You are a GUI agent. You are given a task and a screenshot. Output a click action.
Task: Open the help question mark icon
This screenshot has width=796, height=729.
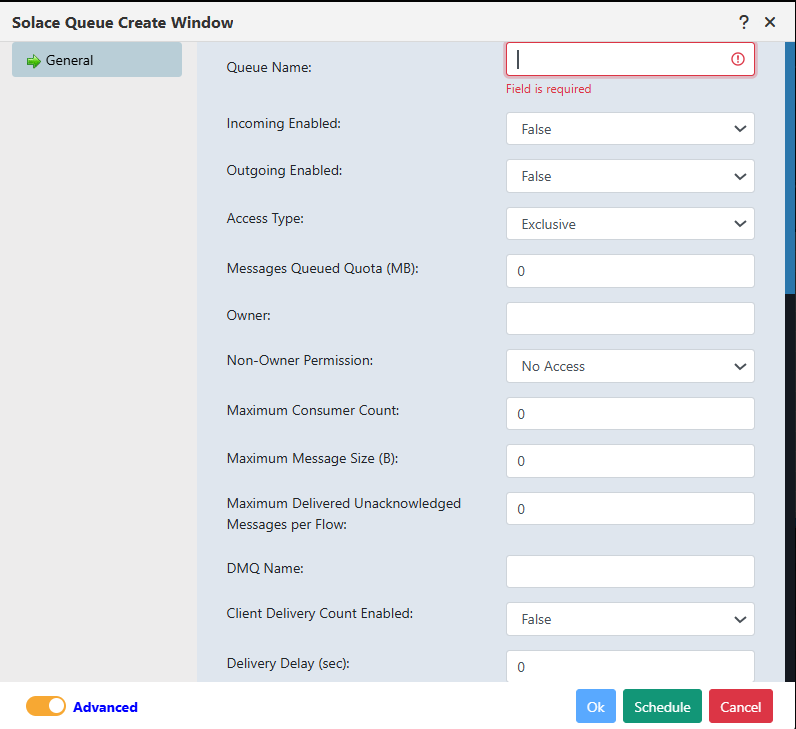[x=744, y=22]
